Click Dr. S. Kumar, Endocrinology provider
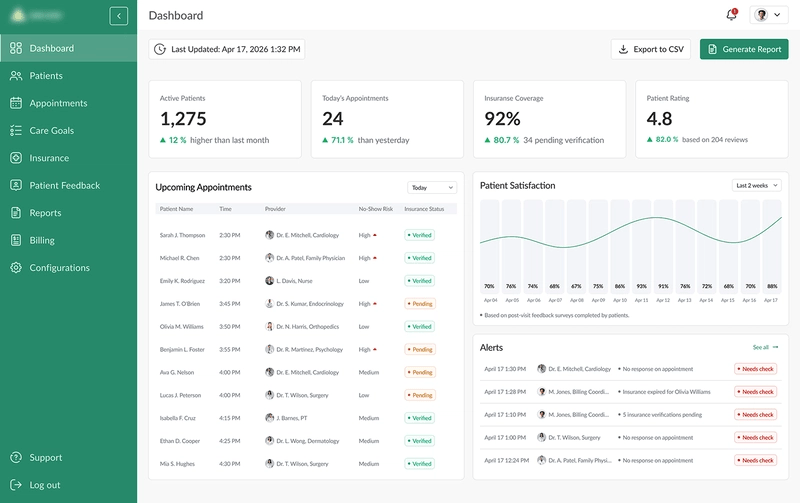This screenshot has width=800, height=503. (x=310, y=304)
